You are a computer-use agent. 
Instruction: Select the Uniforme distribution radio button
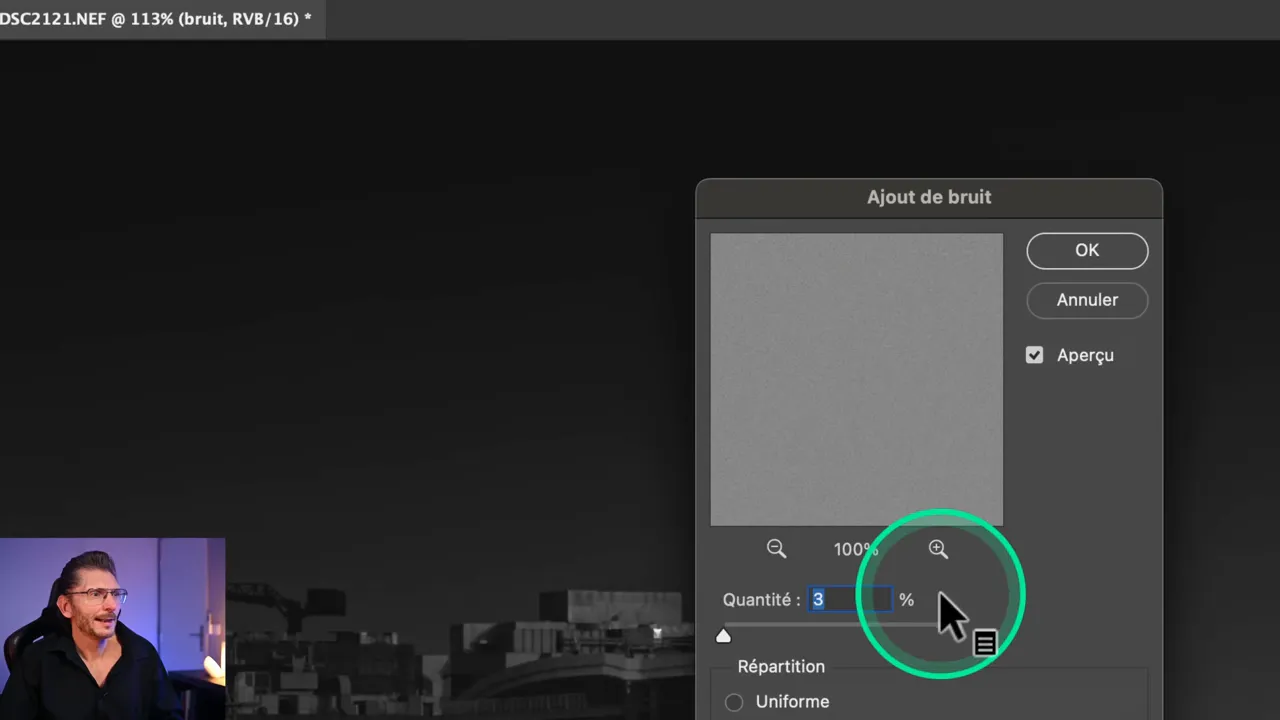[734, 702]
